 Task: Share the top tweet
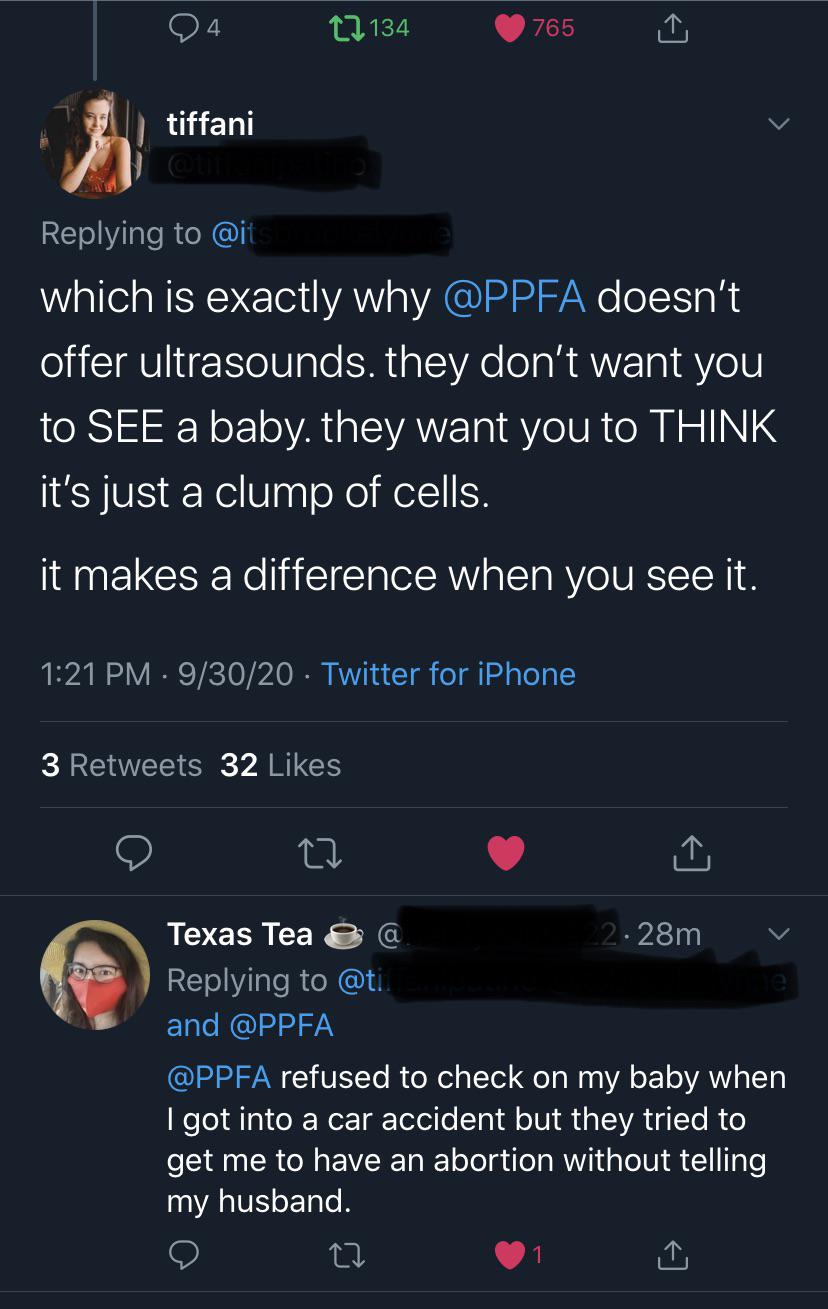[x=672, y=28]
